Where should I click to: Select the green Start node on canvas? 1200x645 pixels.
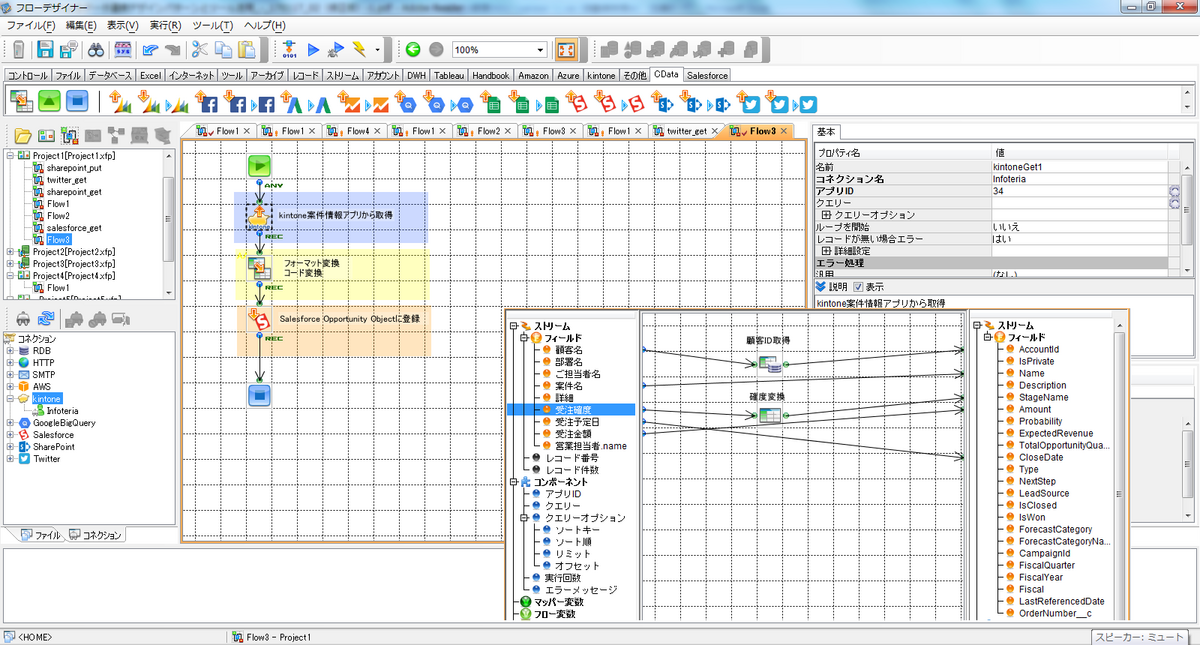[260, 167]
